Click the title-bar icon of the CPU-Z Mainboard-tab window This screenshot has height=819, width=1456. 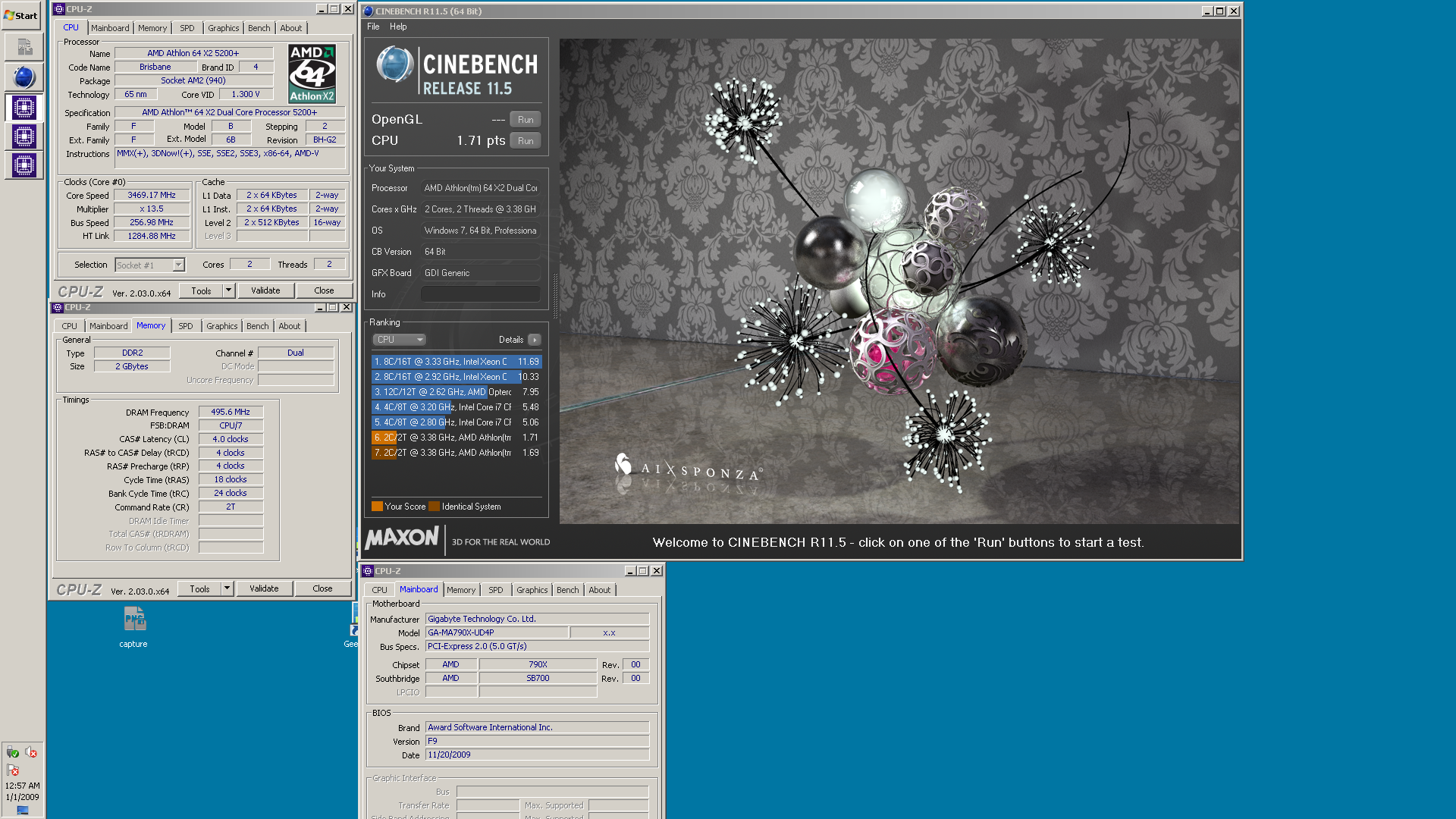click(x=368, y=571)
